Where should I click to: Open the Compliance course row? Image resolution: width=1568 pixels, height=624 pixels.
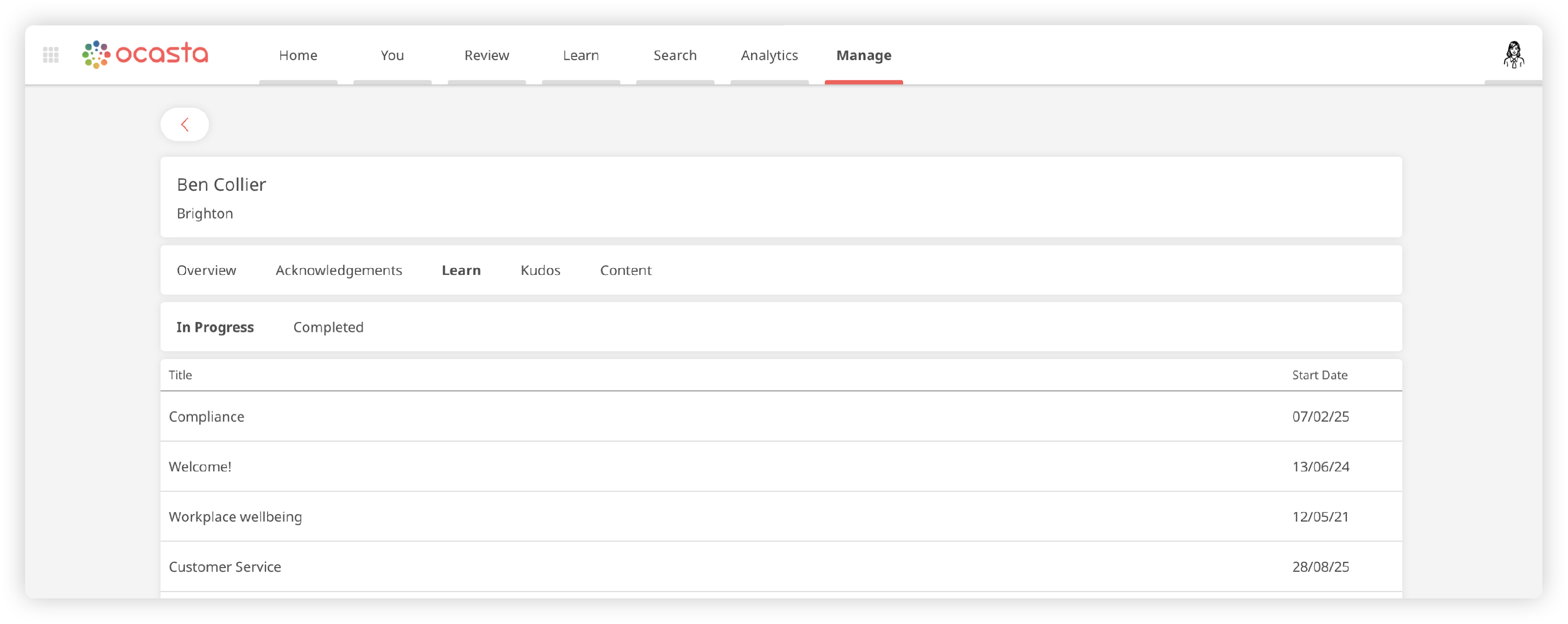point(206,417)
